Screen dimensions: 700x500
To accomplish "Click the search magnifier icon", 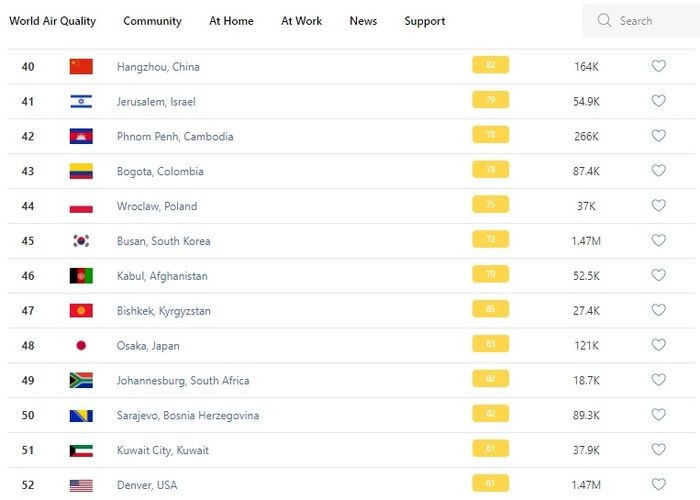I will [604, 20].
